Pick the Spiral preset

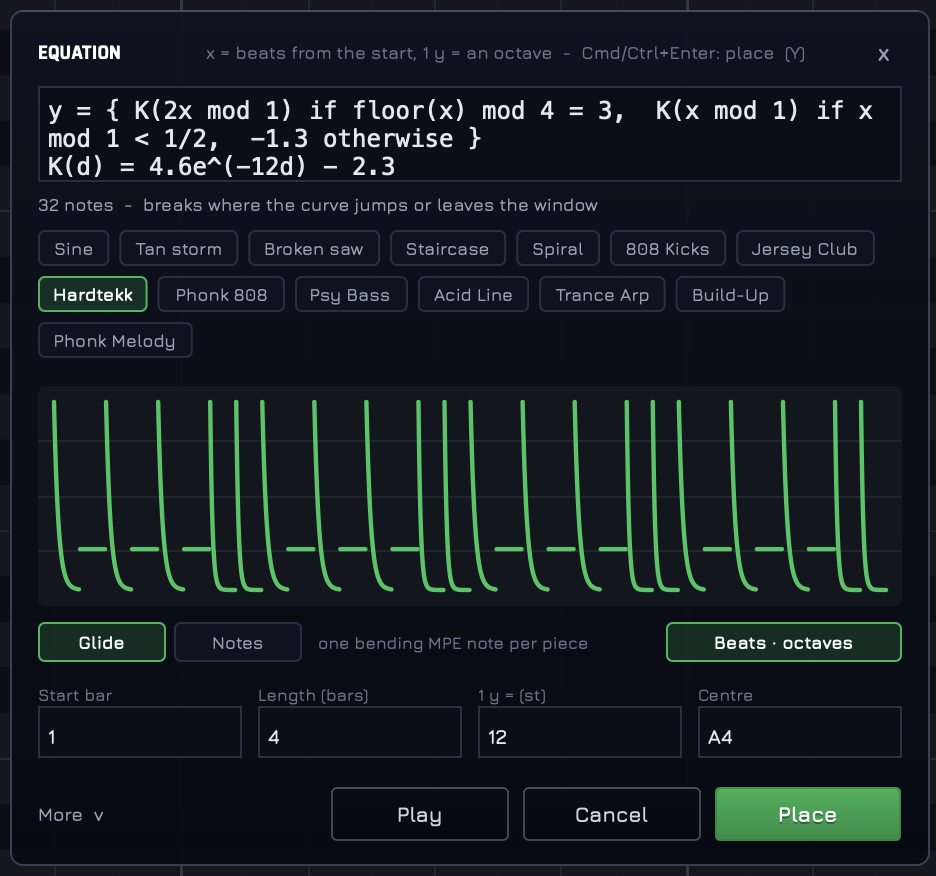coord(558,248)
